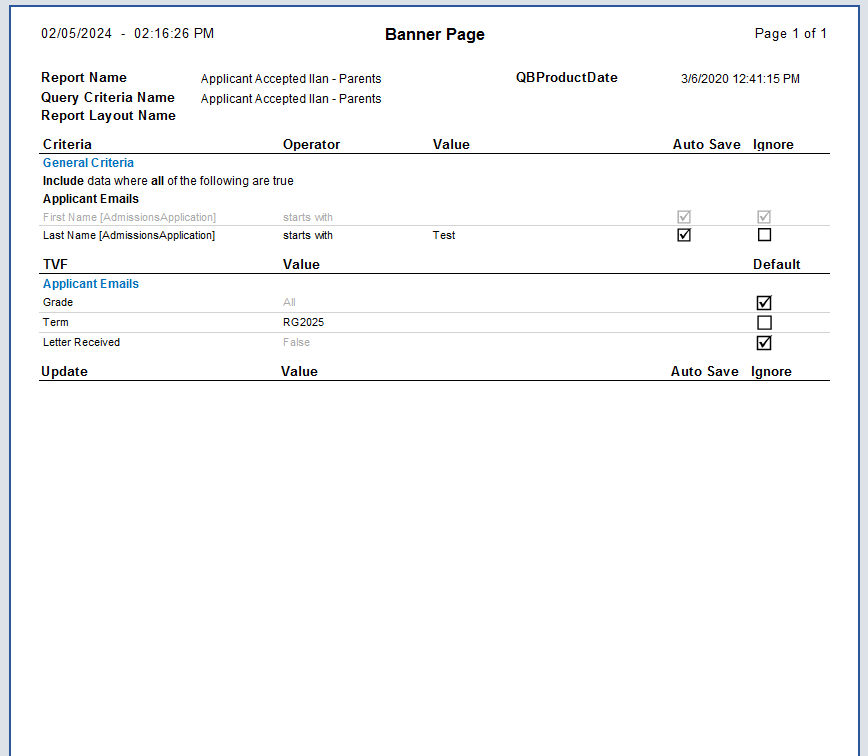Screen dimensions: 868x756
Task: Click the Update section header
Action: click(64, 371)
